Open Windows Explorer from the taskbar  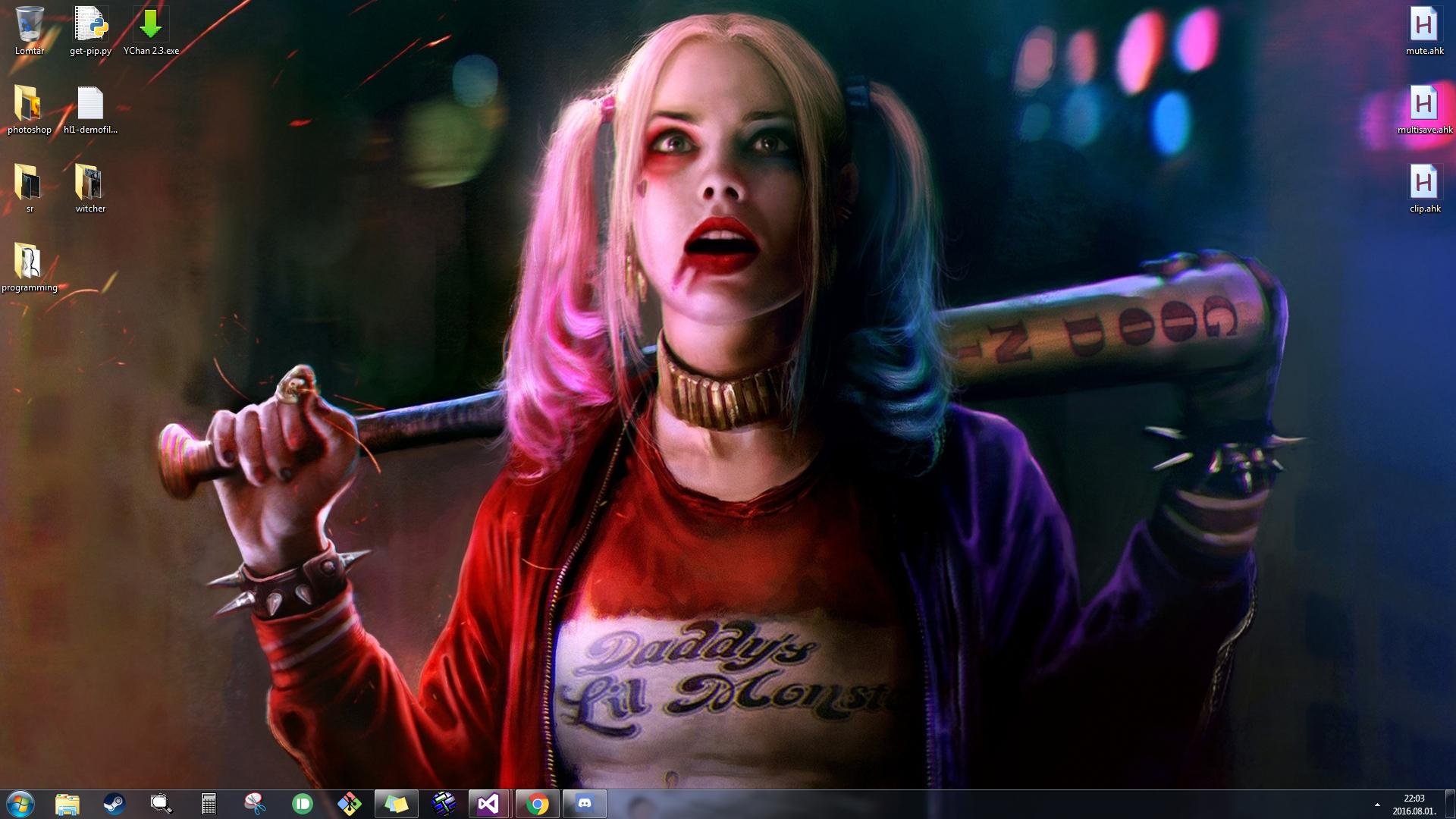click(67, 804)
